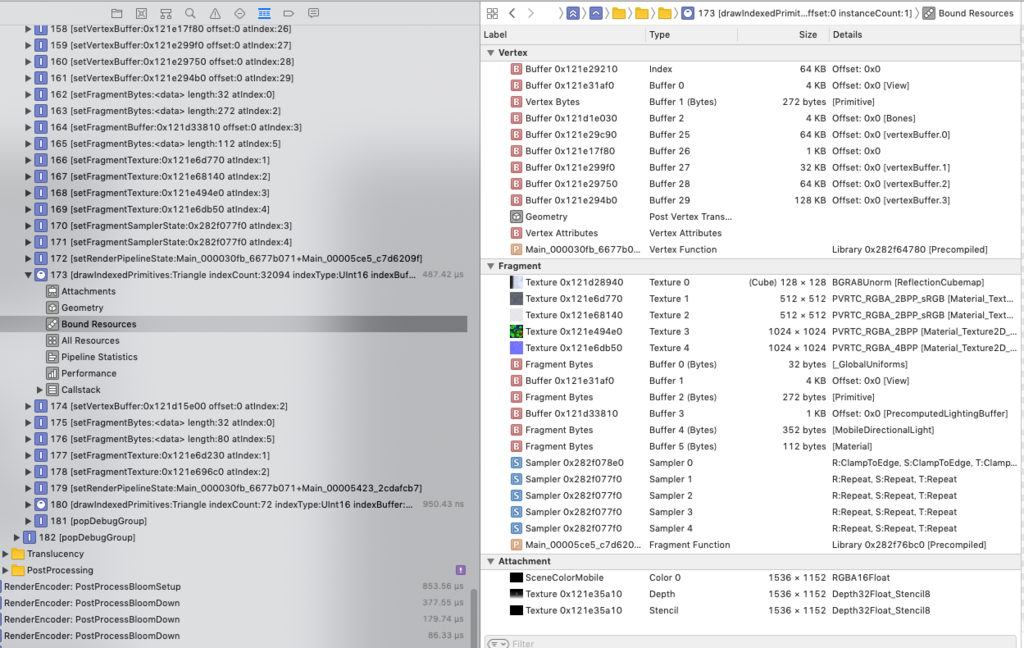Go forward using the jump bar arrow
This screenshot has height=648, width=1024.
530,13
